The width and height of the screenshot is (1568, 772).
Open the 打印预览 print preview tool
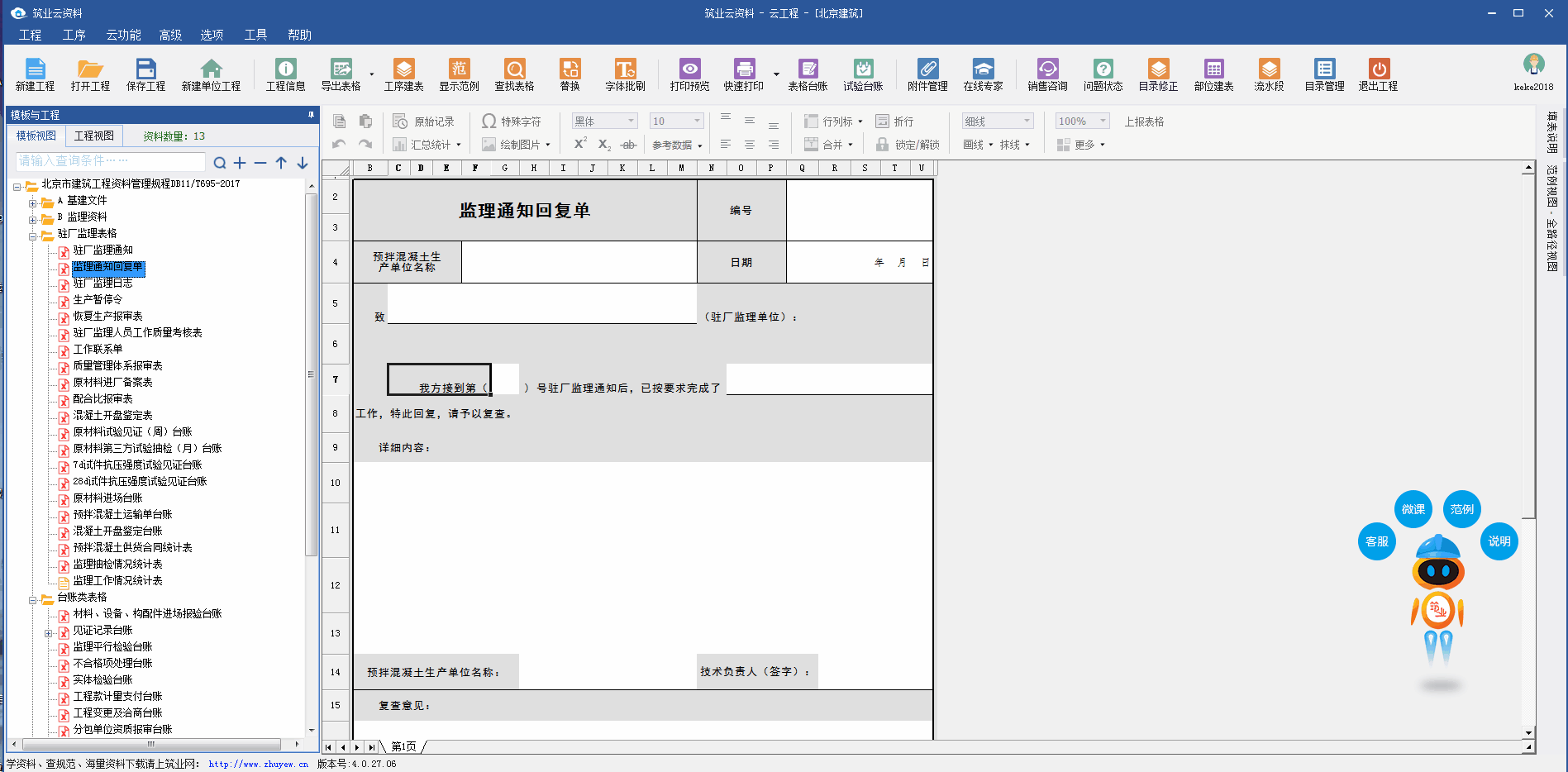coord(689,74)
